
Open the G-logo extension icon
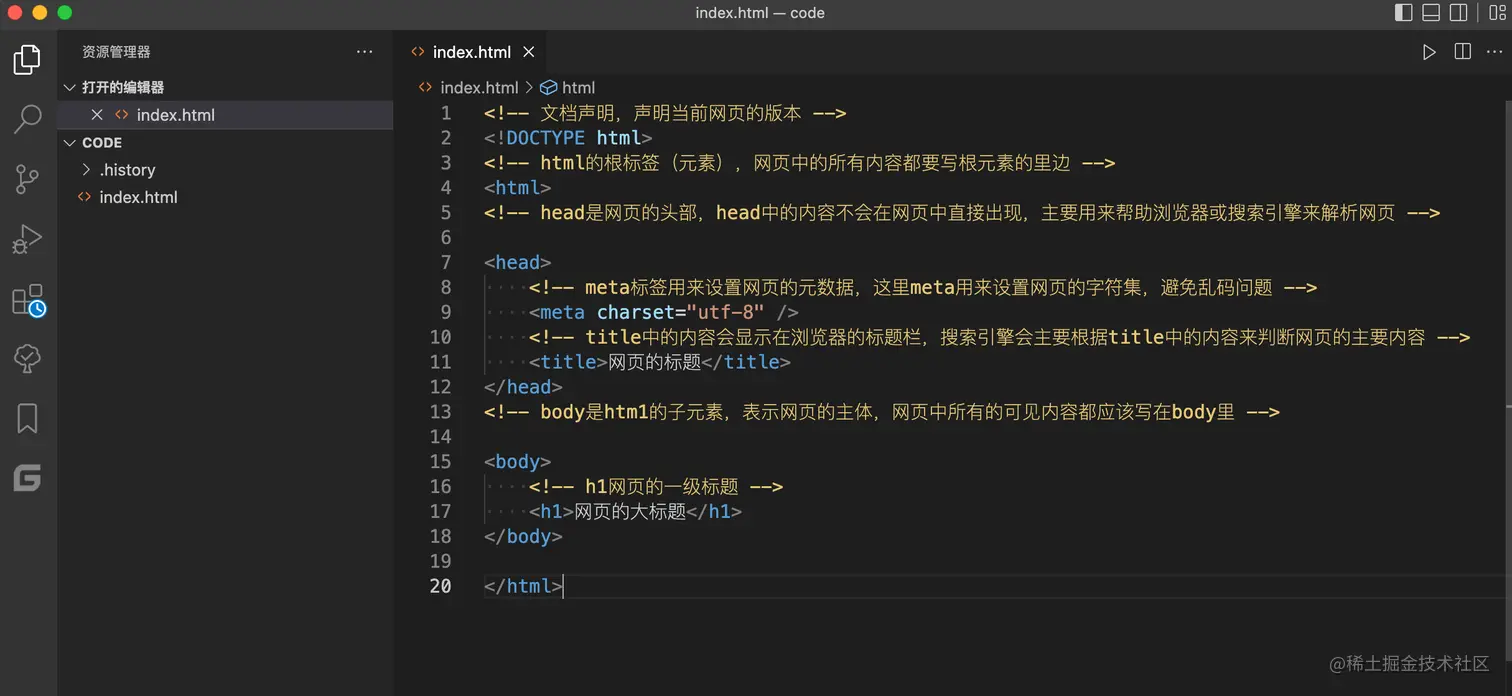[x=27, y=478]
